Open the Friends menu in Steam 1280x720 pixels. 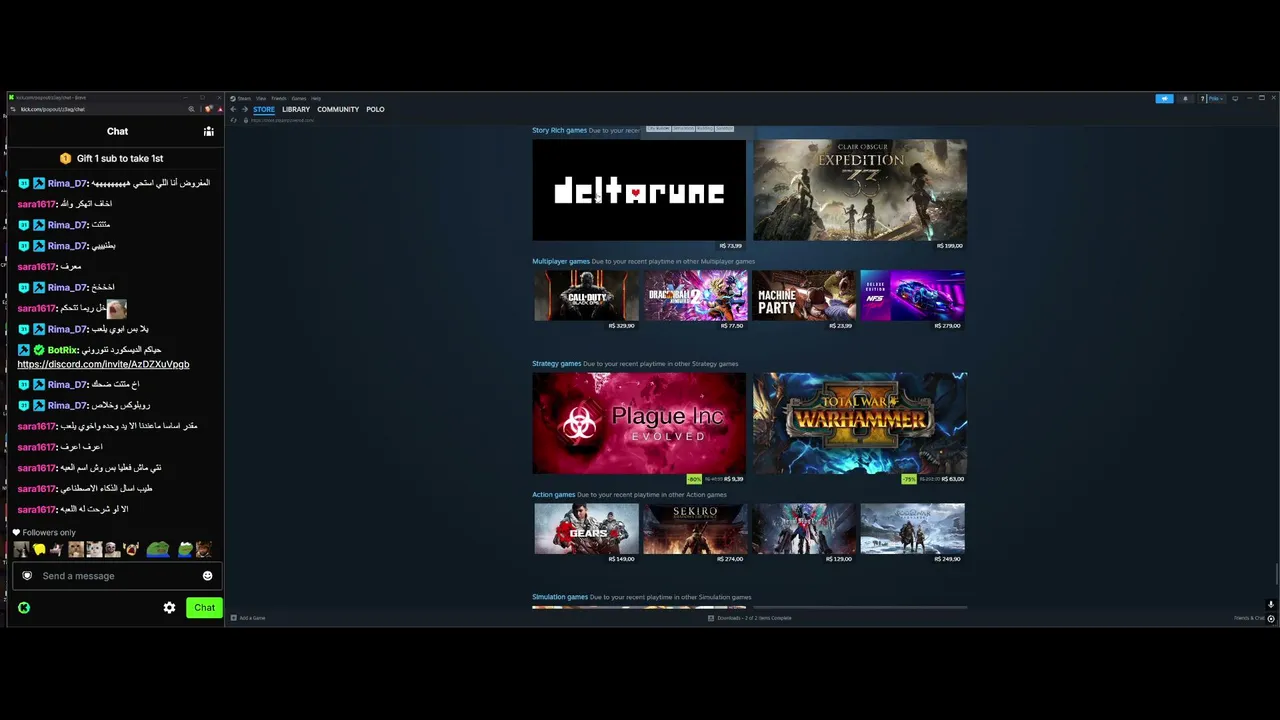click(x=279, y=98)
